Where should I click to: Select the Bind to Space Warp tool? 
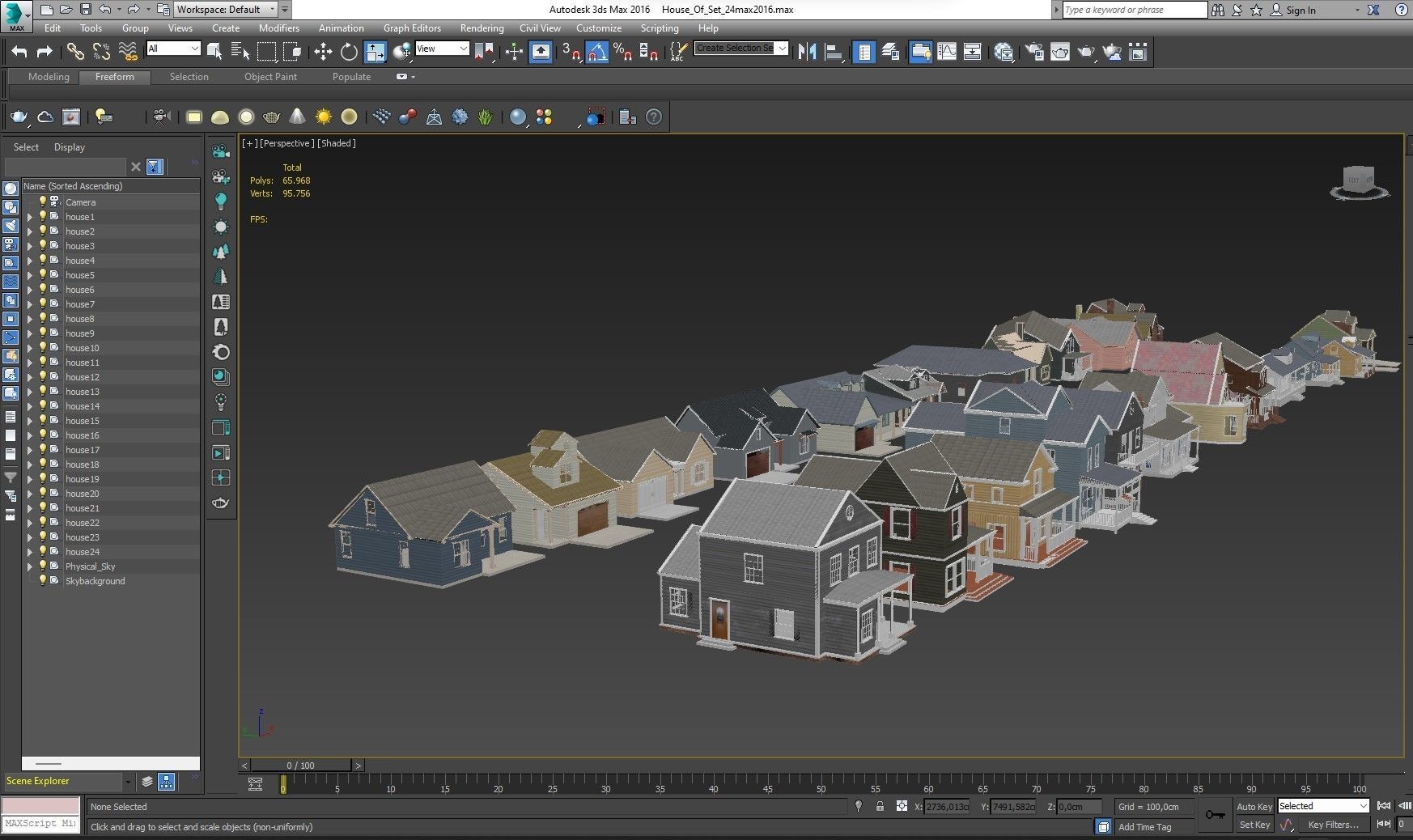pos(128,52)
